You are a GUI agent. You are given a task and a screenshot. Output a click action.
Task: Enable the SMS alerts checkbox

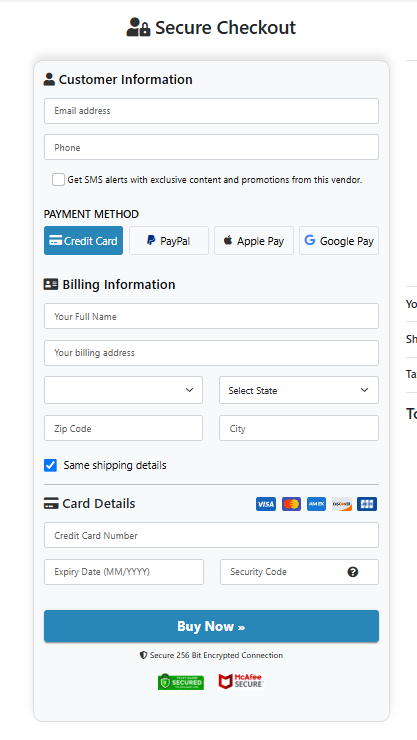click(x=58, y=179)
